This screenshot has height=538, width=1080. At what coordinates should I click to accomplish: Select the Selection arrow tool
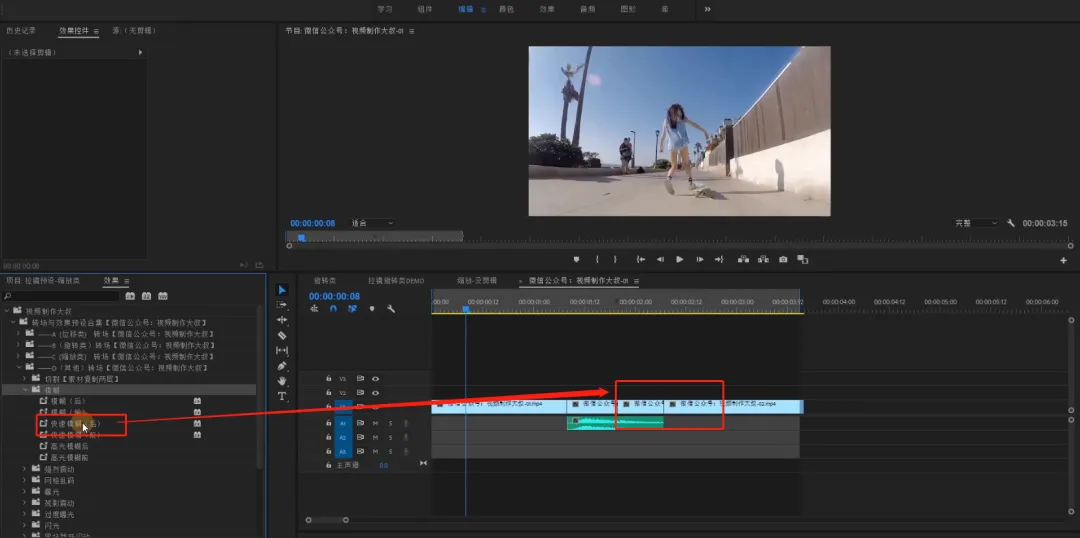(282, 290)
